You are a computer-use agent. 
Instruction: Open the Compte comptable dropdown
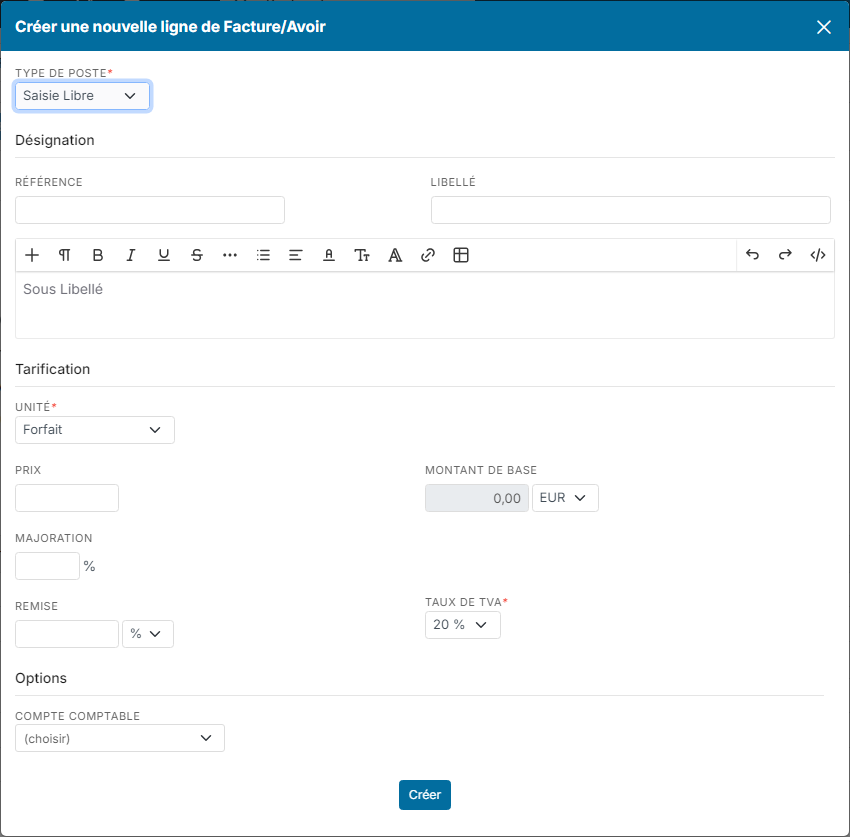coord(120,738)
